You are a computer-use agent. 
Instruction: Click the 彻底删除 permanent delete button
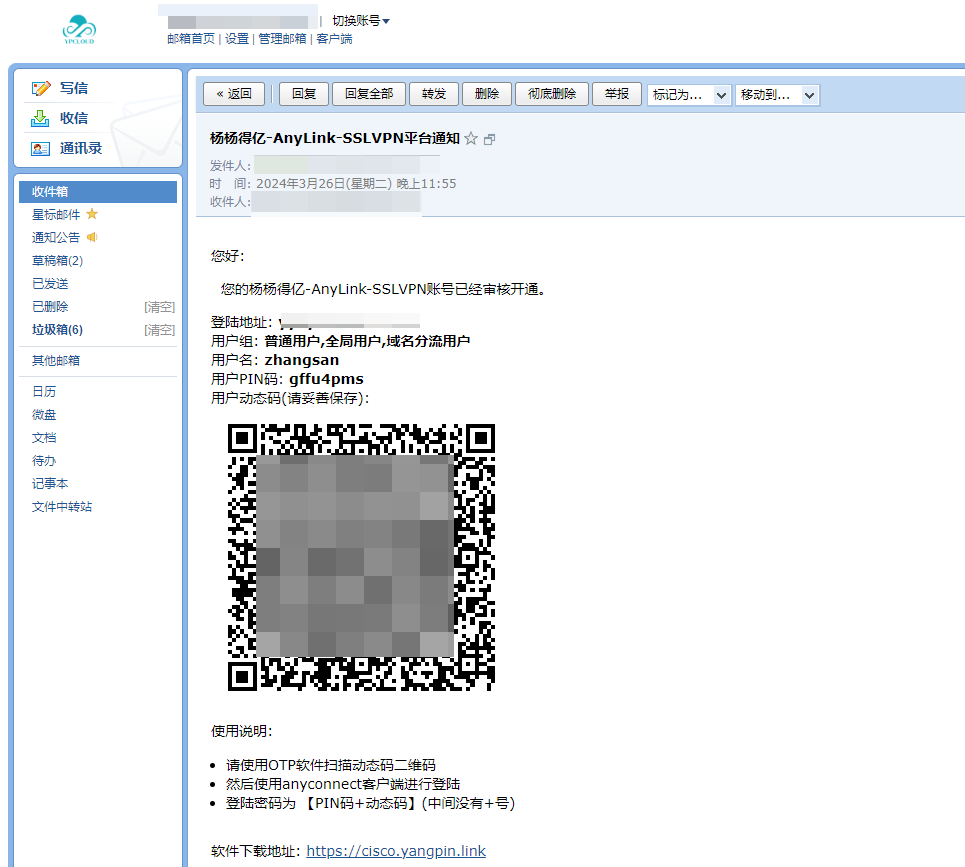[552, 94]
